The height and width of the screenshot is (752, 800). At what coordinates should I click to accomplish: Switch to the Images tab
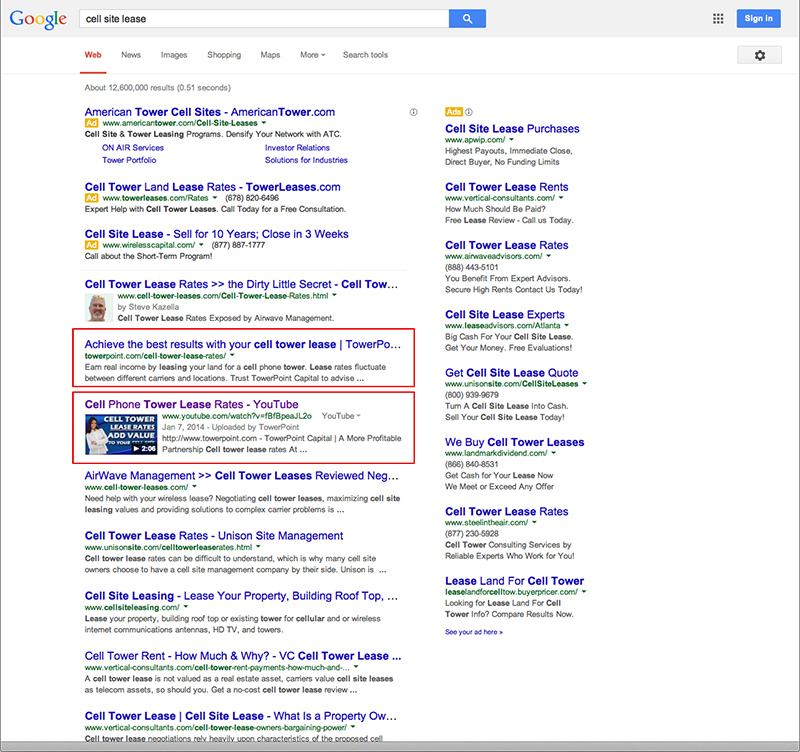coord(174,55)
